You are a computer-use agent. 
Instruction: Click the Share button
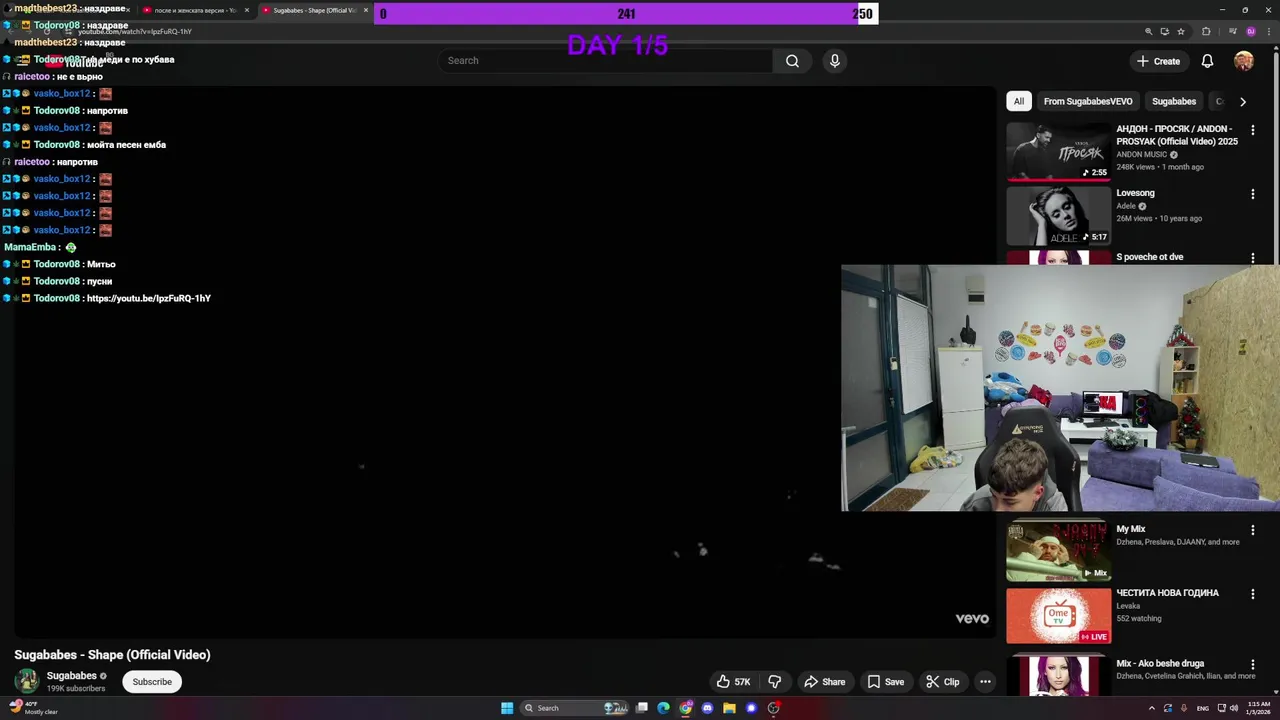[825, 682]
